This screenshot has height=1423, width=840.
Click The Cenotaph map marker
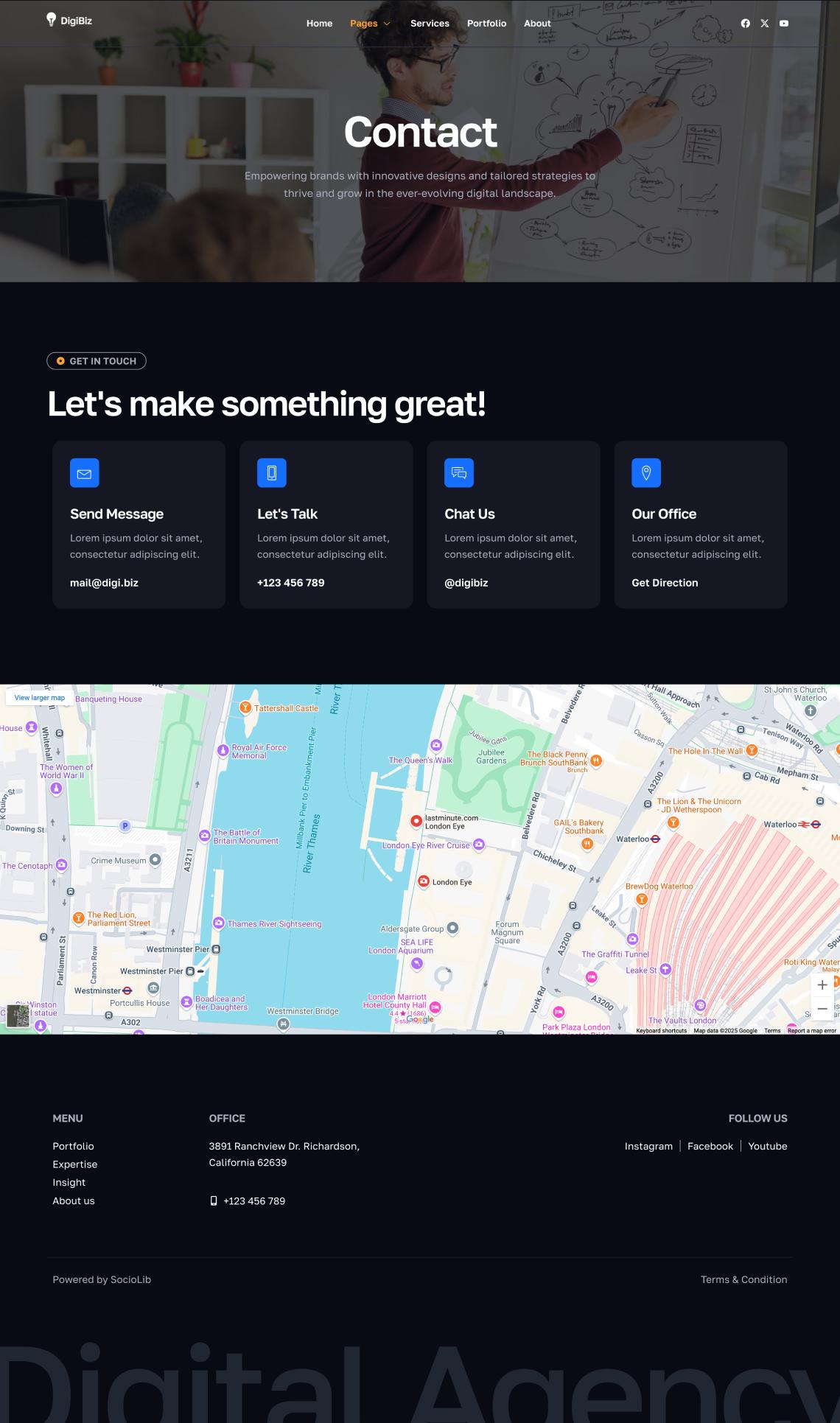62,865
